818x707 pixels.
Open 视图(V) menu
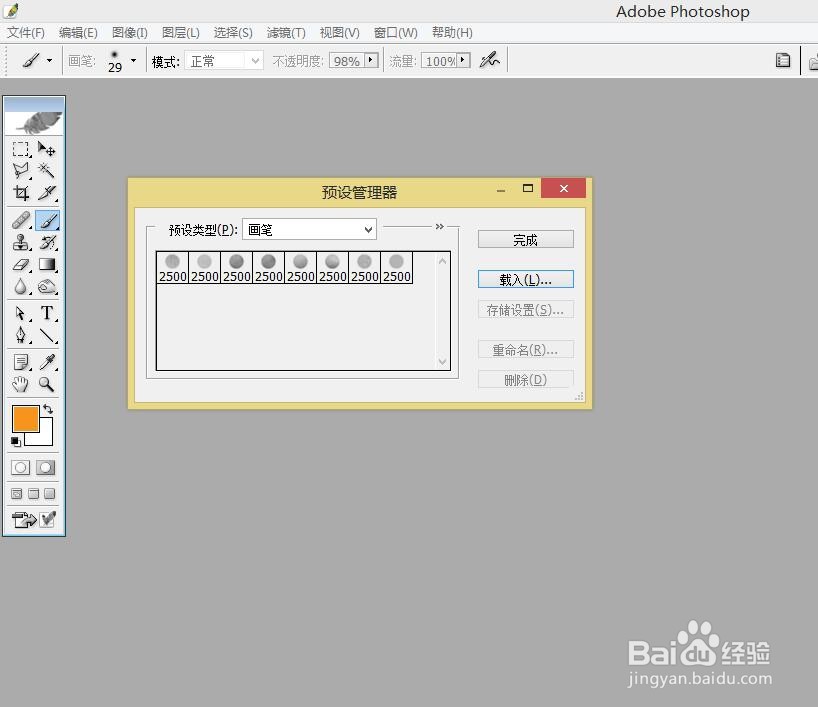[340, 33]
